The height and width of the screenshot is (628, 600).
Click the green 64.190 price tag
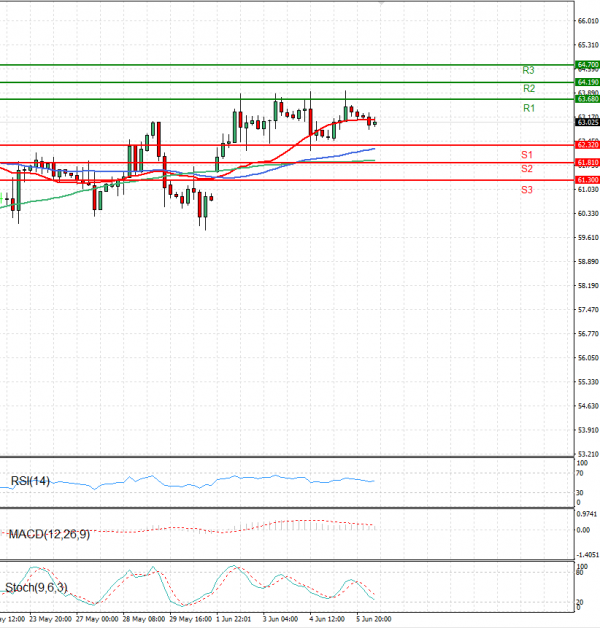click(x=588, y=82)
